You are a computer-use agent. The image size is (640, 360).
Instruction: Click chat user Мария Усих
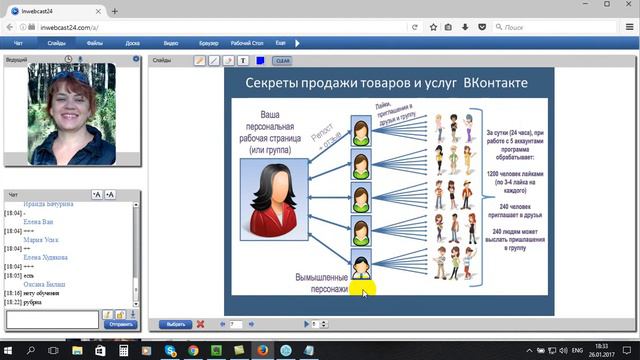[x=41, y=240]
